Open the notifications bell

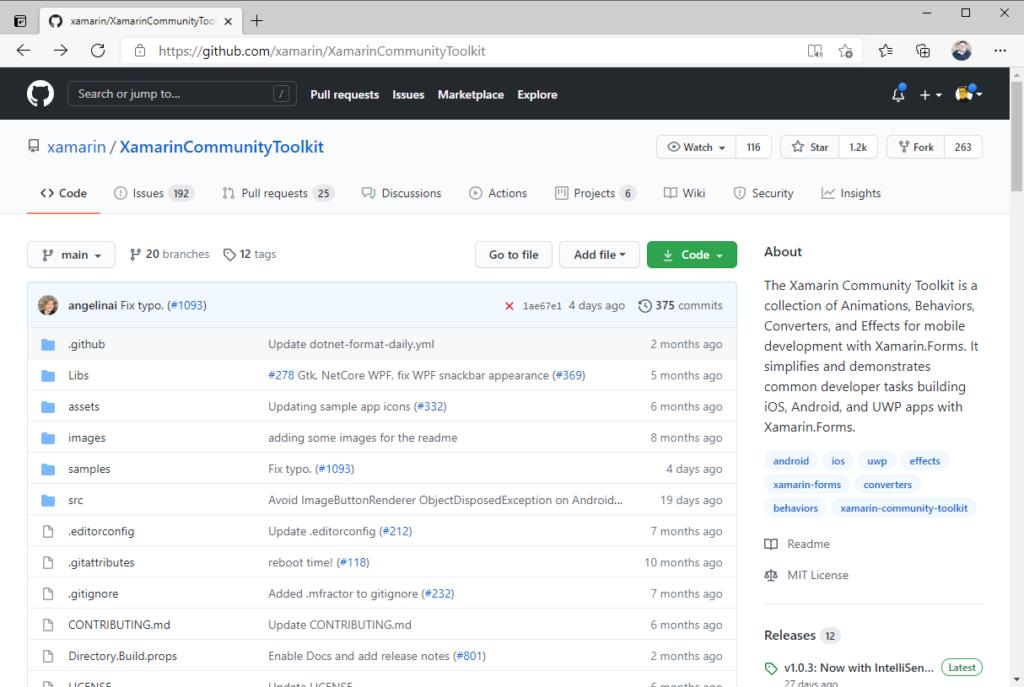(x=896, y=93)
